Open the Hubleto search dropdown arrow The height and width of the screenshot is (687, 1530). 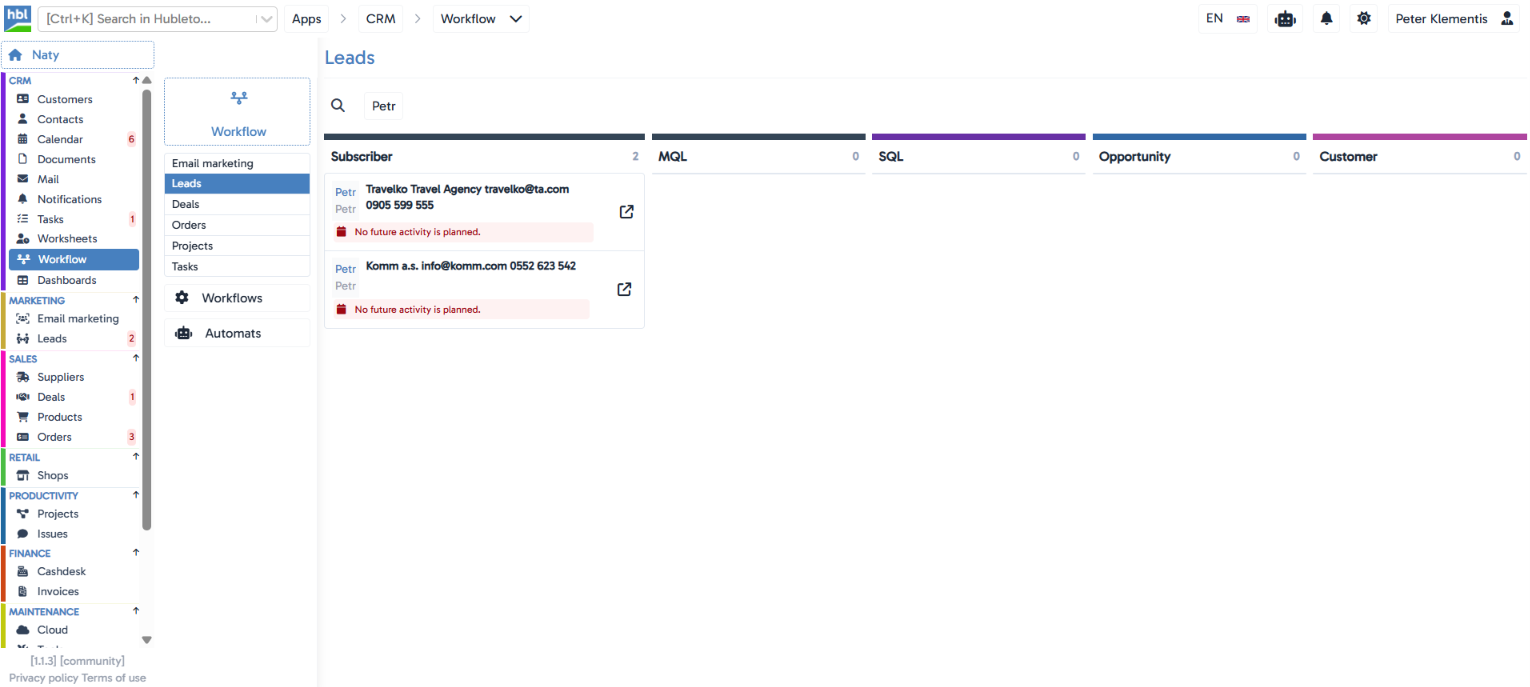[x=265, y=19]
